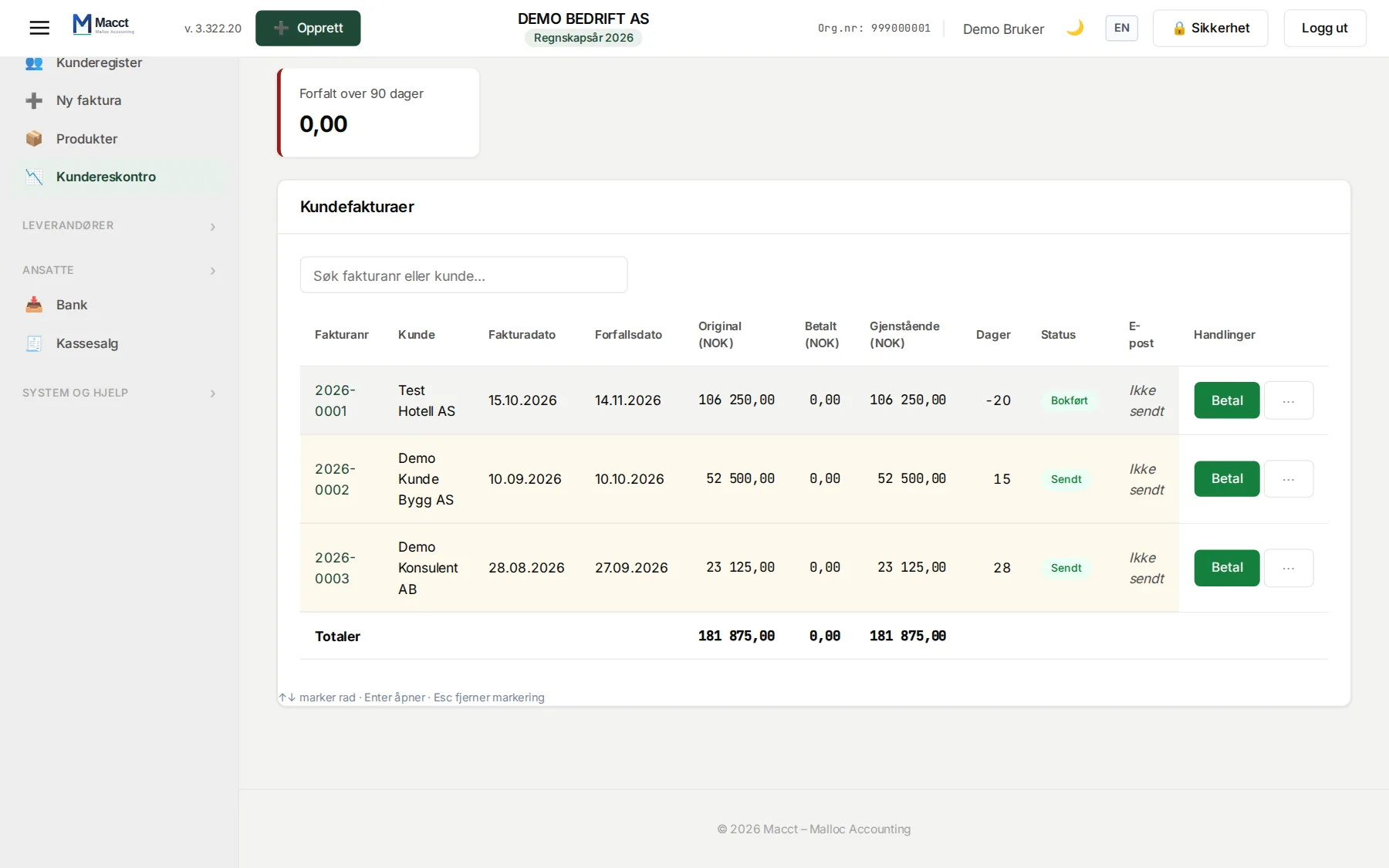Click Sendt status for invoice 2026-0002

(x=1066, y=479)
